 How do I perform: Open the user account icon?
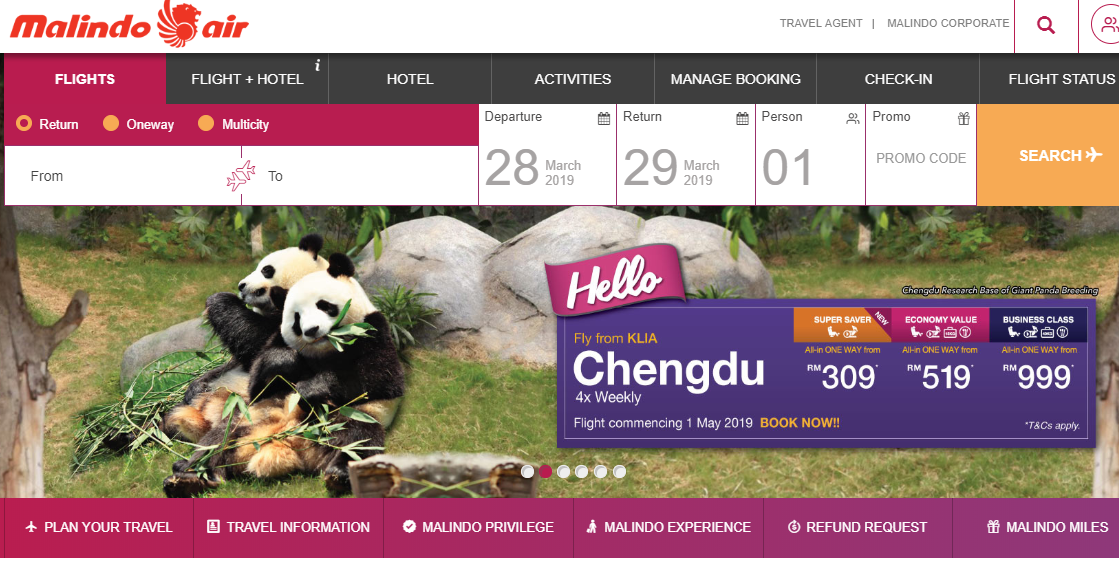coord(1107,26)
